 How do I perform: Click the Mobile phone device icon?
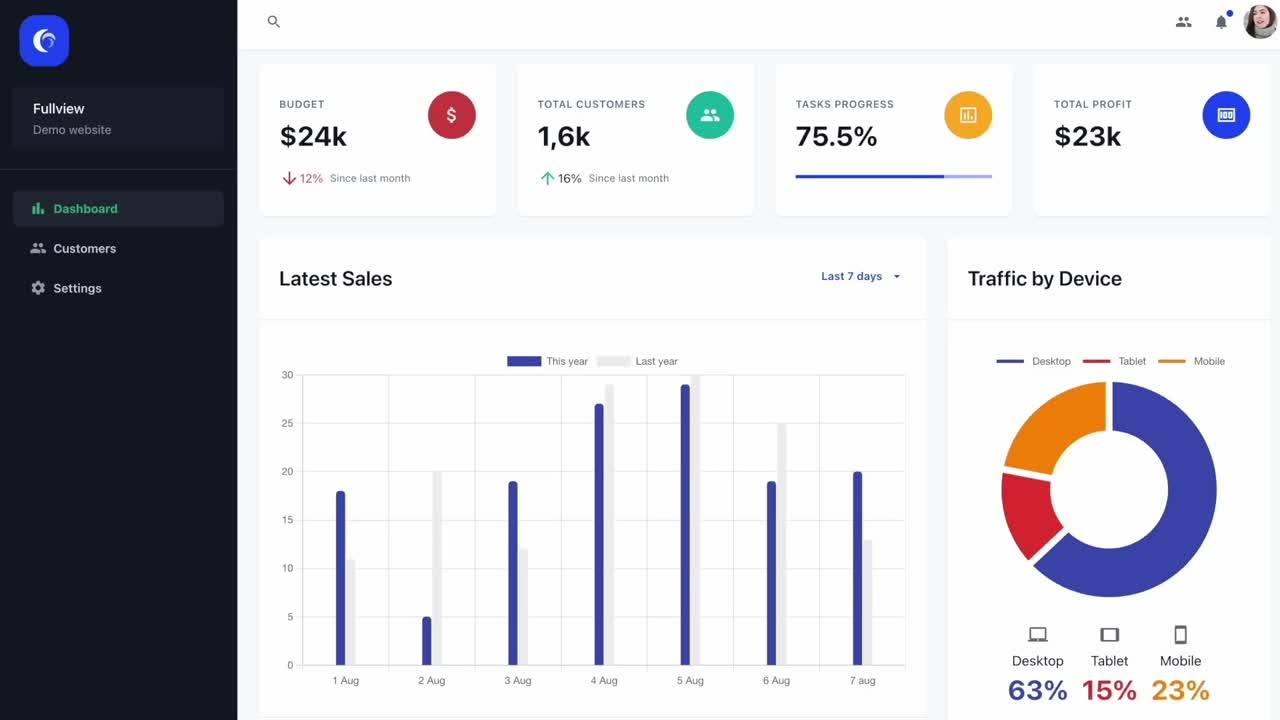click(1180, 635)
